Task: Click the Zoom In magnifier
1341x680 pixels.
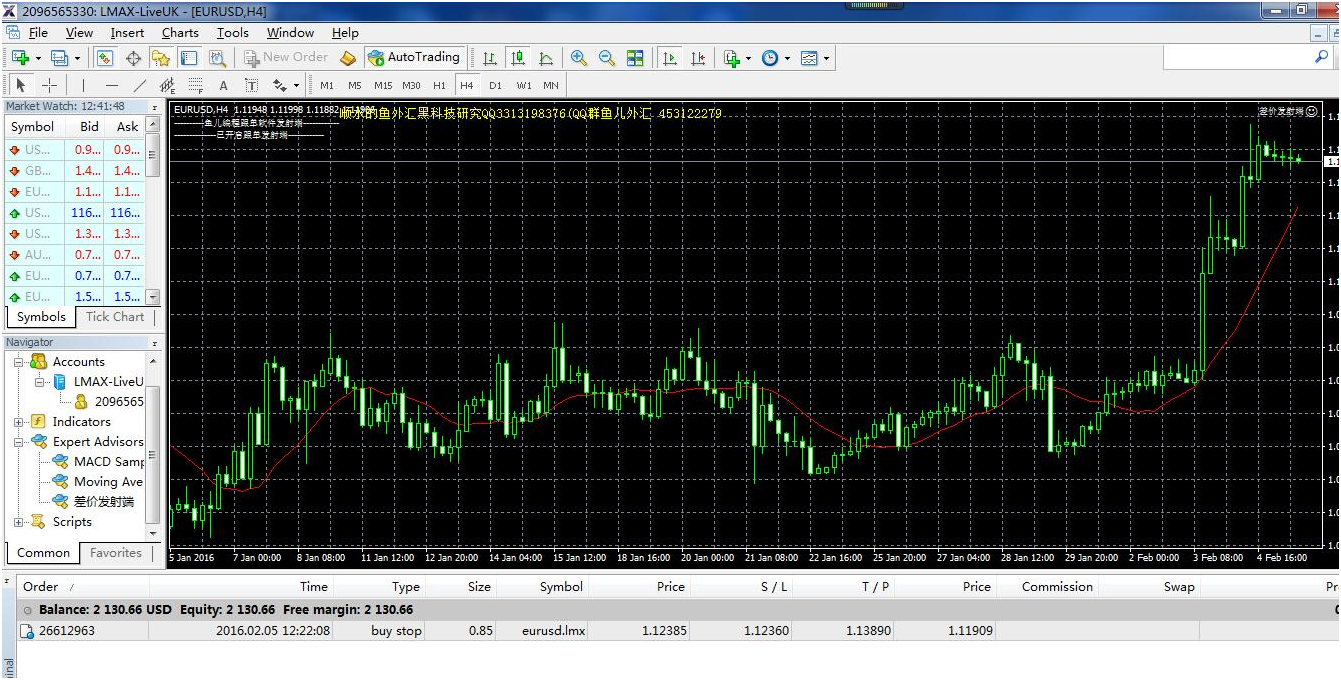Action: 579,58
